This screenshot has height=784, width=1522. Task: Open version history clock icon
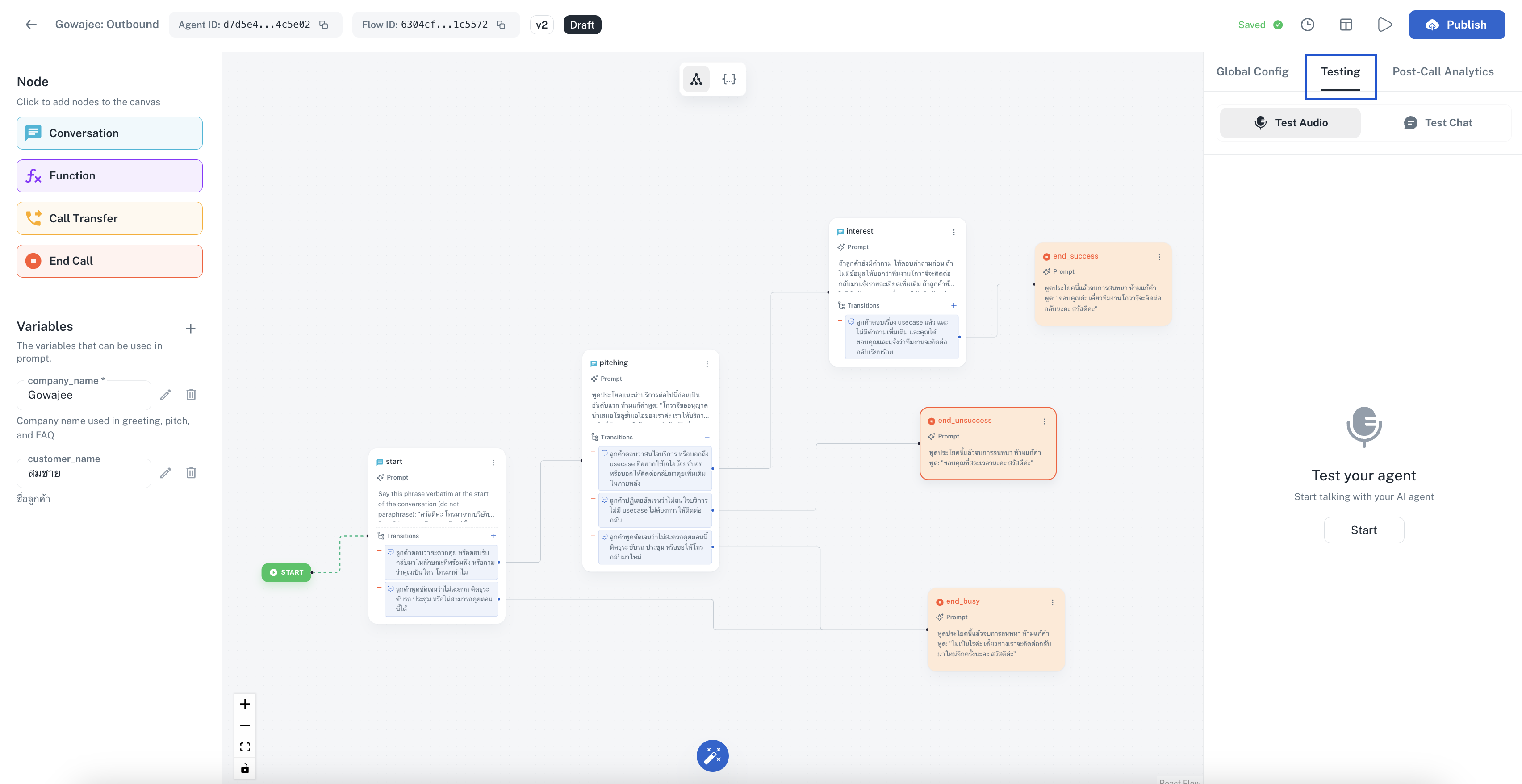click(1308, 25)
